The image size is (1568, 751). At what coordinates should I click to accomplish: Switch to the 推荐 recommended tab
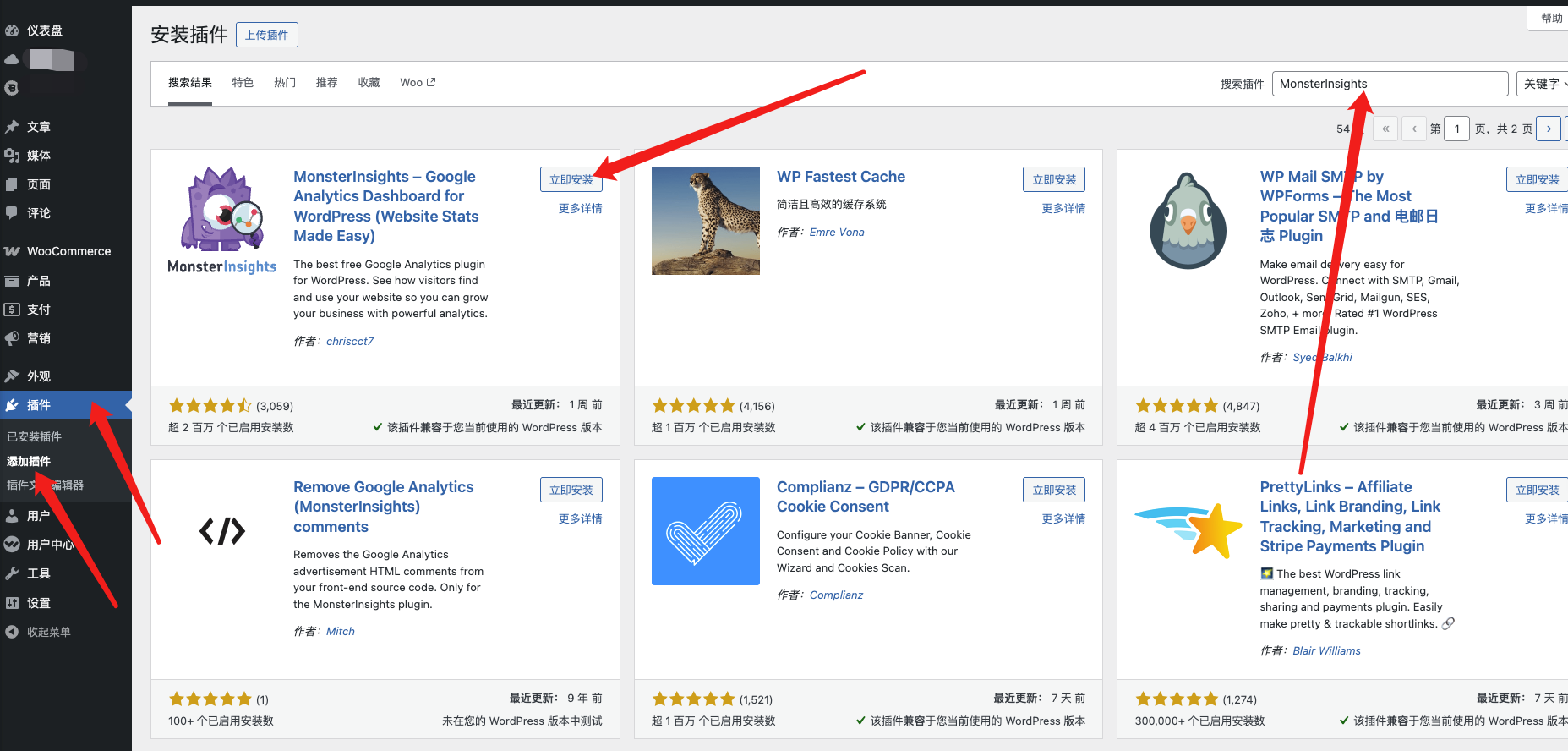pos(326,83)
